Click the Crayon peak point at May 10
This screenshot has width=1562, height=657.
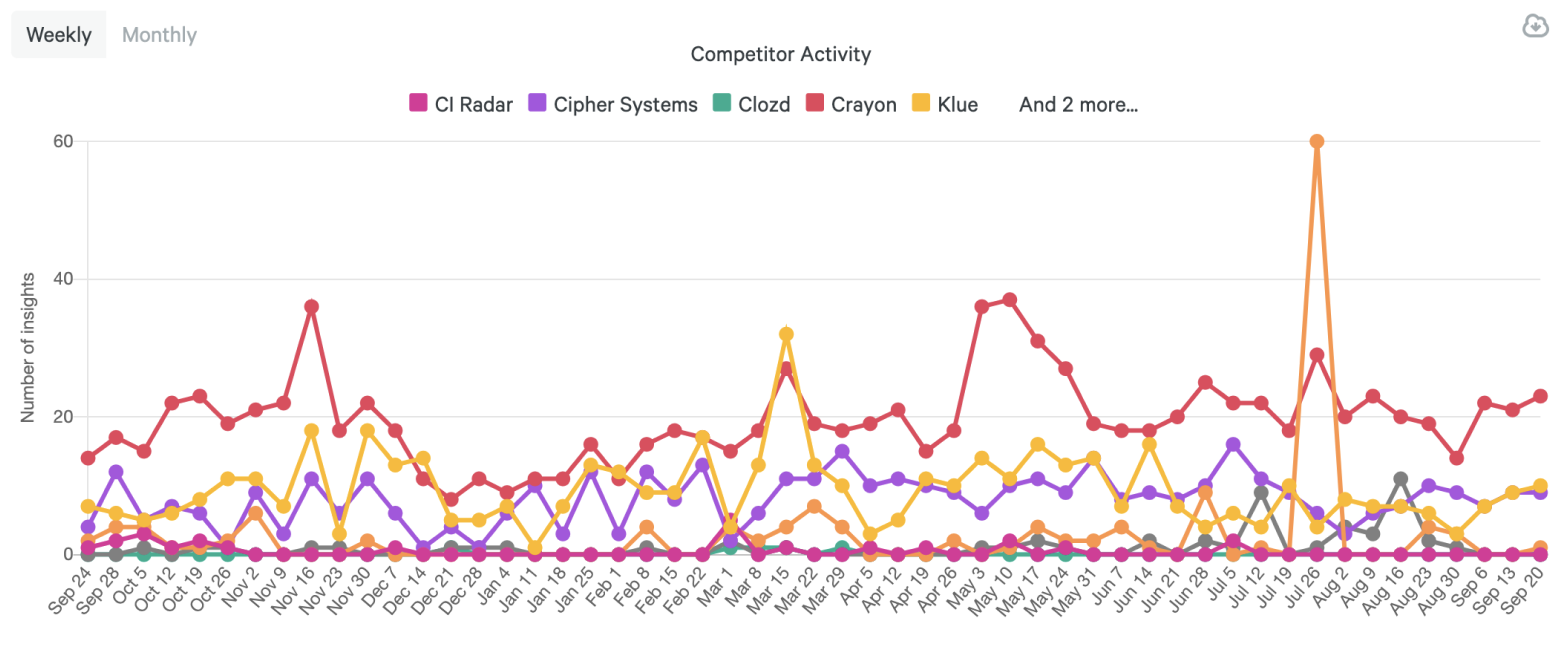pos(1010,300)
